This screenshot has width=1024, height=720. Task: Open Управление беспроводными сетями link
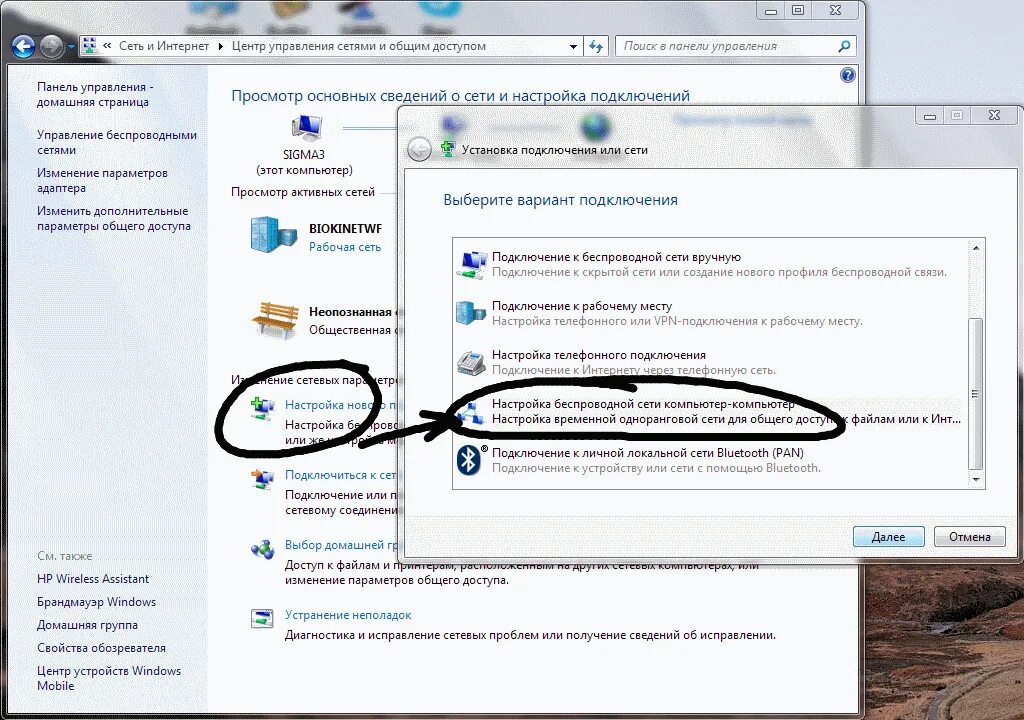point(117,142)
